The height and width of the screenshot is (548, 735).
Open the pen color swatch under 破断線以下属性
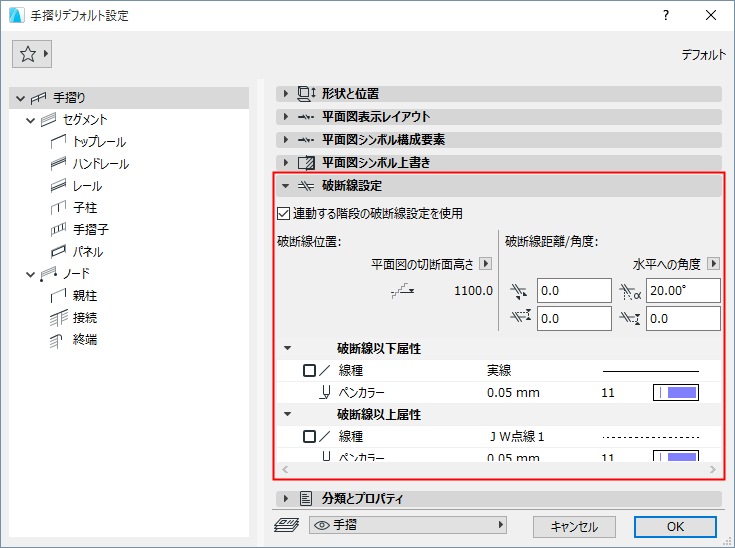[676, 392]
